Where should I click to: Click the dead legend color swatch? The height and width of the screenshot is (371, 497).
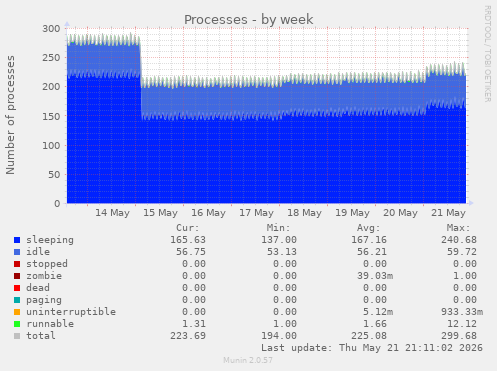click(x=17, y=288)
